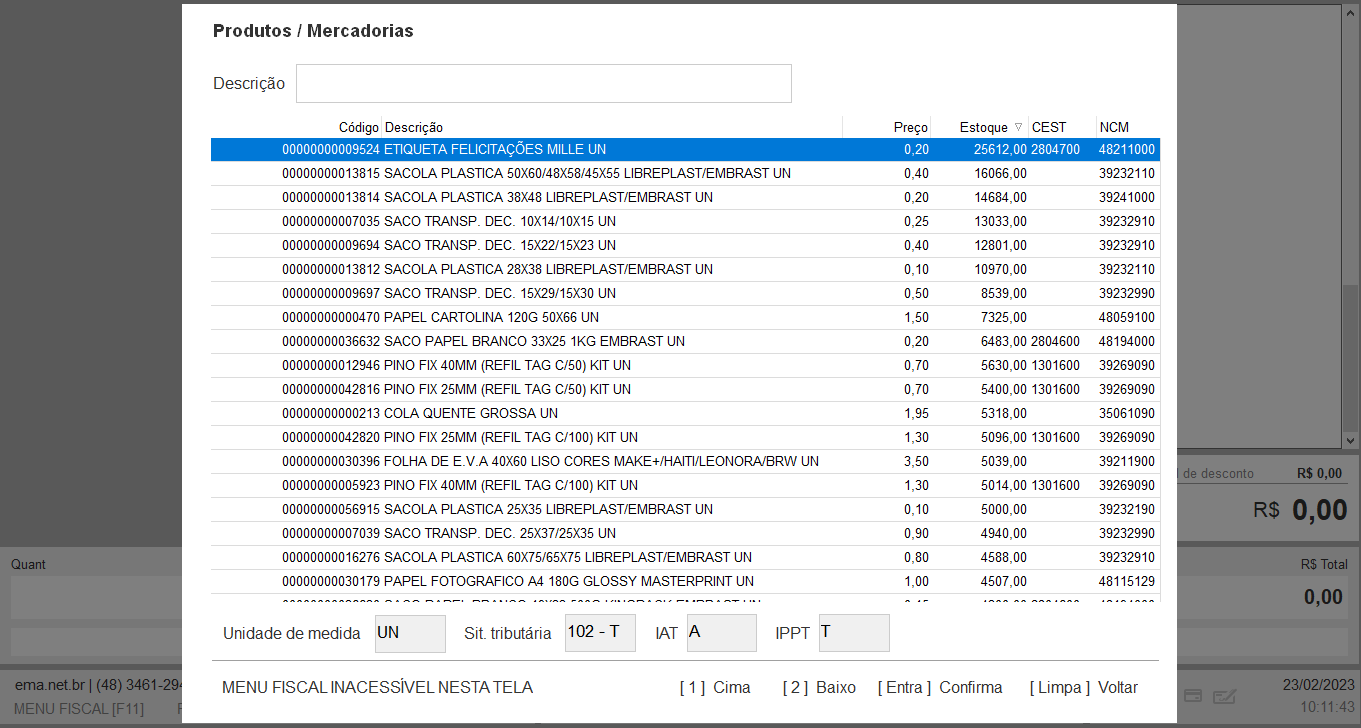Image resolution: width=1361 pixels, height=728 pixels.
Task: Click the cheque signing icon in the status bar
Action: pos(1225,695)
